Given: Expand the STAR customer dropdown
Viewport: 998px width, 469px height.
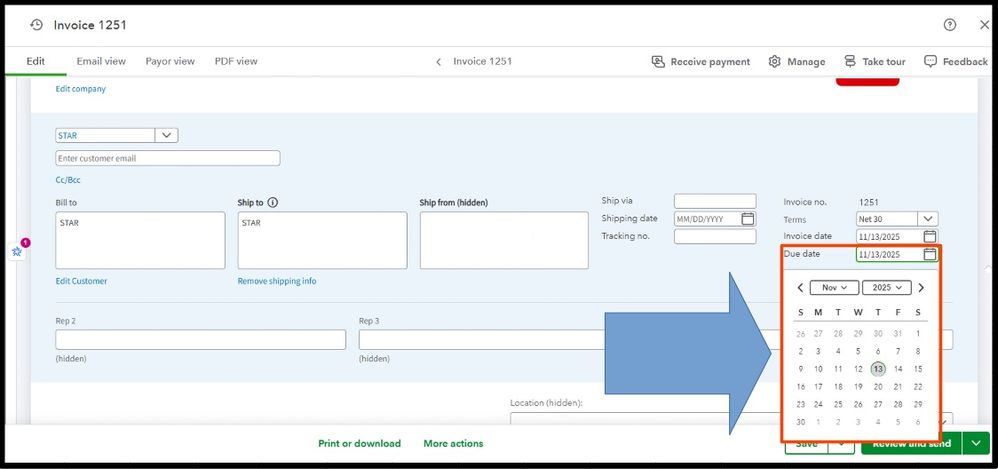Looking at the screenshot, I should coord(166,136).
